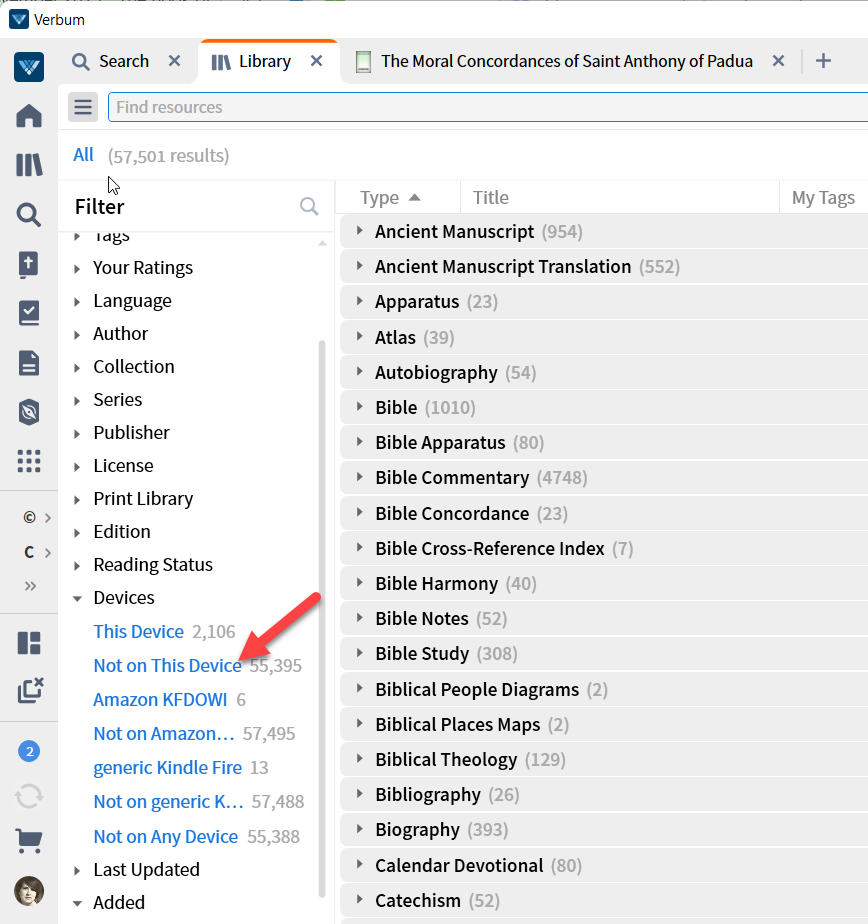868x924 pixels.
Task: Expand the Bible Concordance group
Action: coord(359,513)
